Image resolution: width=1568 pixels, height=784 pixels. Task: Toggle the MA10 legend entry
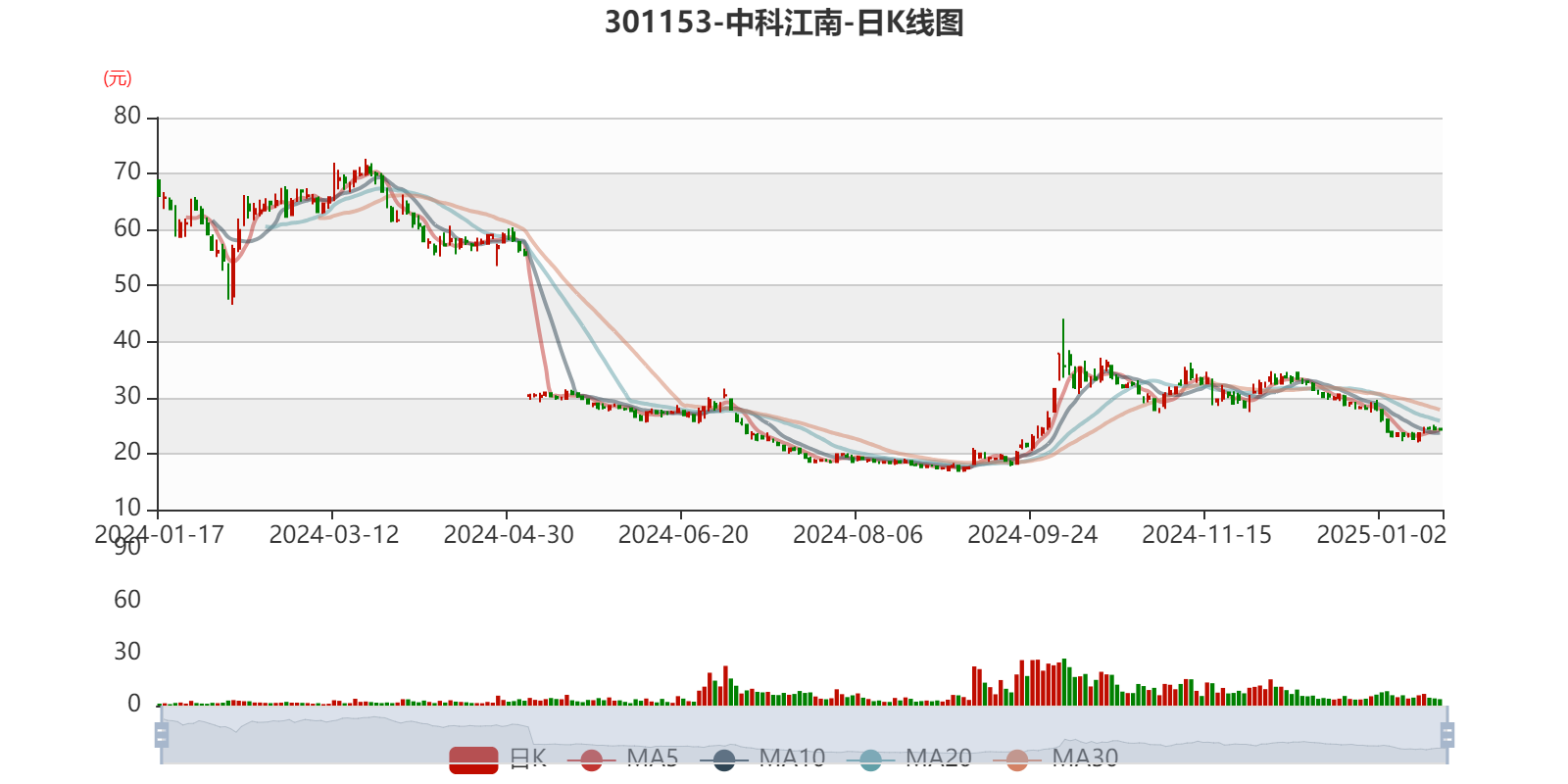[x=762, y=759]
